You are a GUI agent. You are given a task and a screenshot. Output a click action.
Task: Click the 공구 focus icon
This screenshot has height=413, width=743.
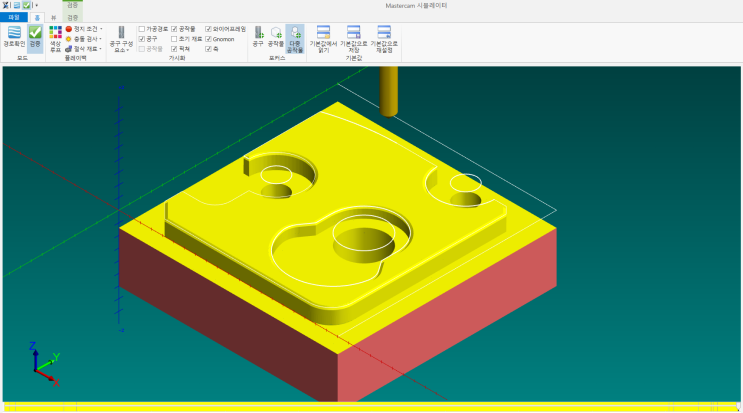point(258,38)
